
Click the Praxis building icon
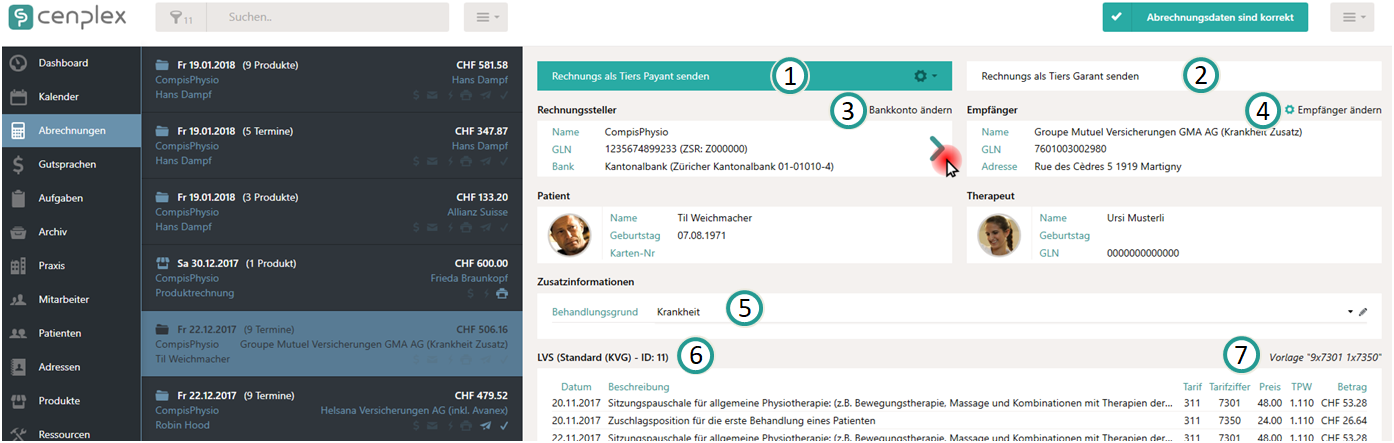point(18,266)
